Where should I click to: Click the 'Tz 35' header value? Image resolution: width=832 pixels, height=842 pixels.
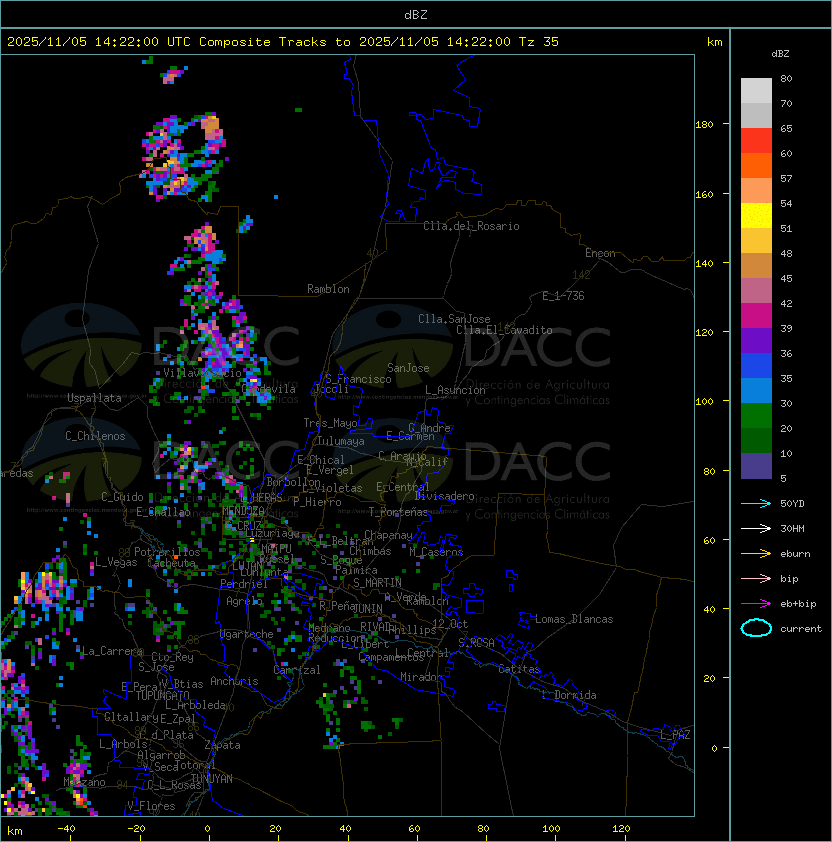coord(539,42)
